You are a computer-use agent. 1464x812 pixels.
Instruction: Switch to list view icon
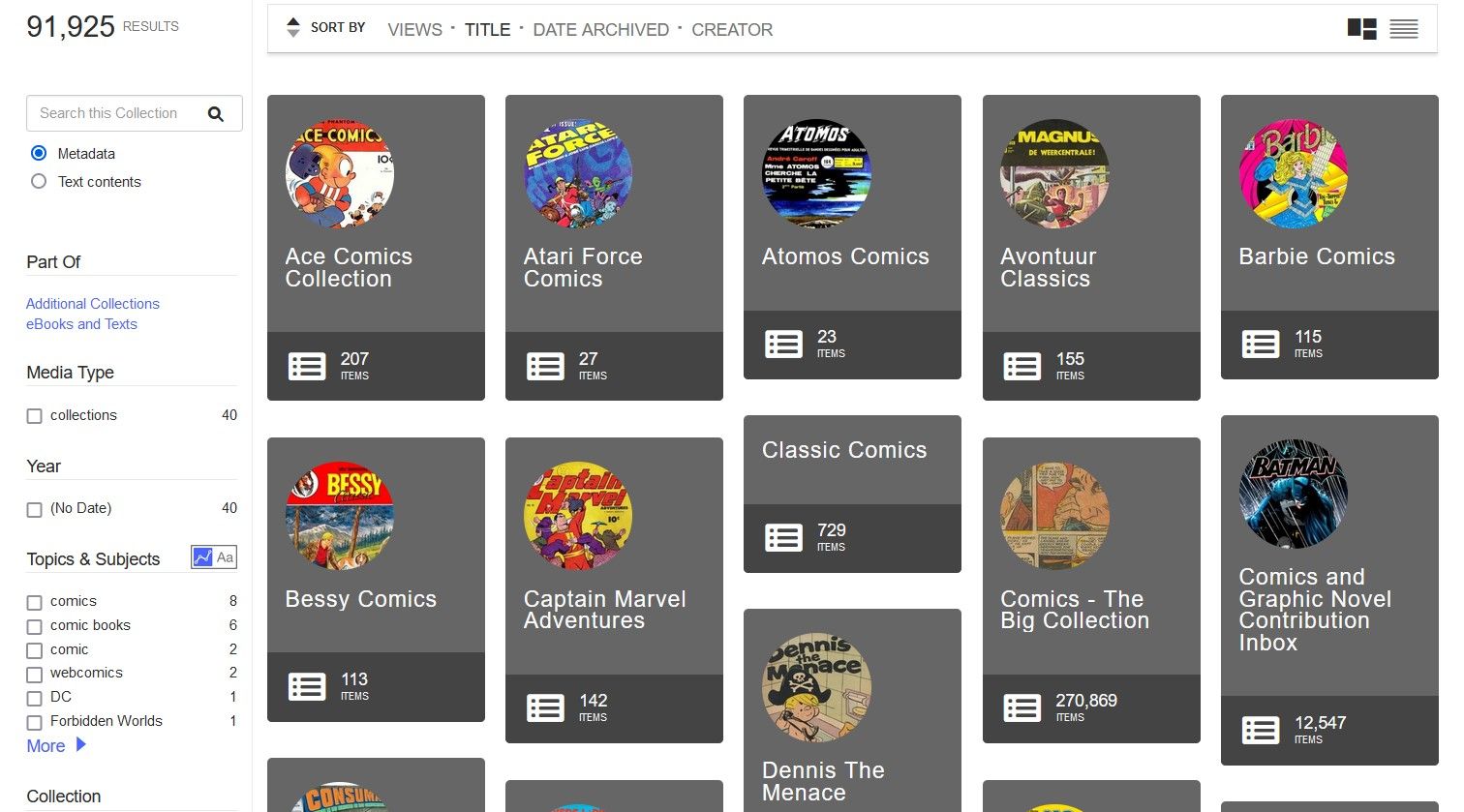[1404, 29]
